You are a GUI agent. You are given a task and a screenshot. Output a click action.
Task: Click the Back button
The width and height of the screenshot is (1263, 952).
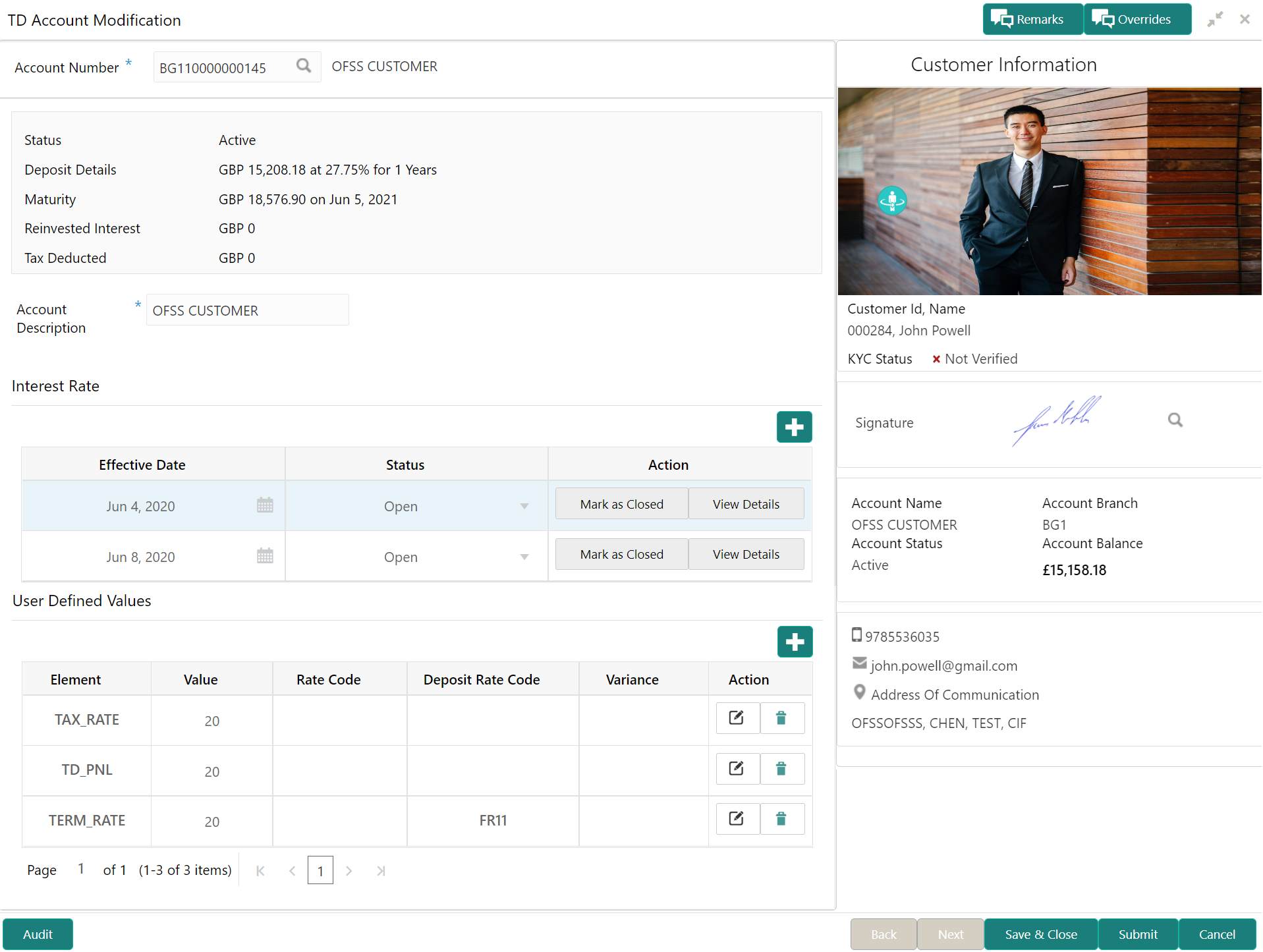884,934
